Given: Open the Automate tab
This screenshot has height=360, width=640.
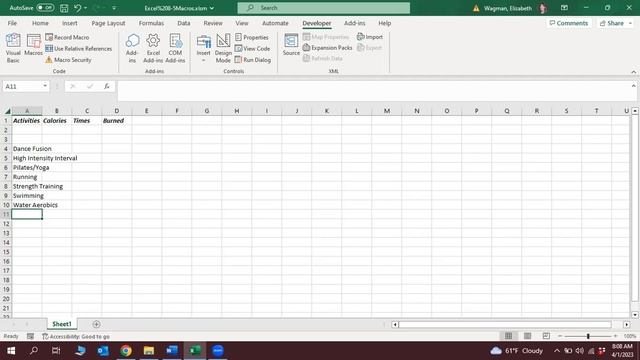Looking at the screenshot, I should [x=275, y=23].
